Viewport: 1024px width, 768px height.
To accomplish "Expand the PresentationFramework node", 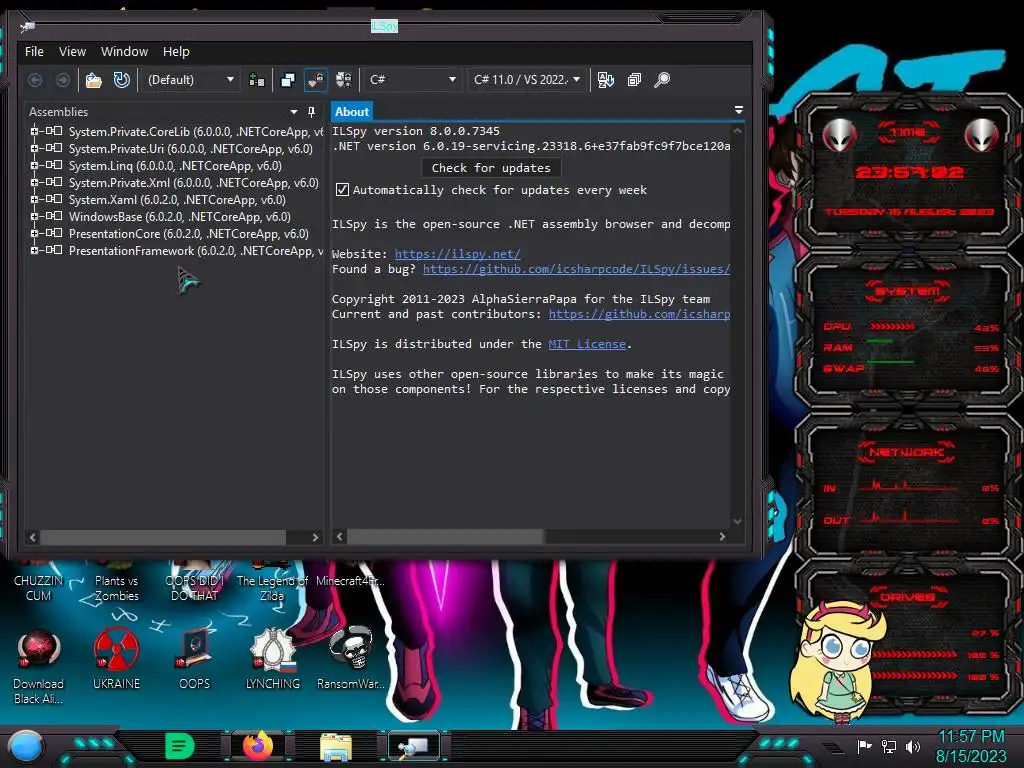I will point(34,250).
